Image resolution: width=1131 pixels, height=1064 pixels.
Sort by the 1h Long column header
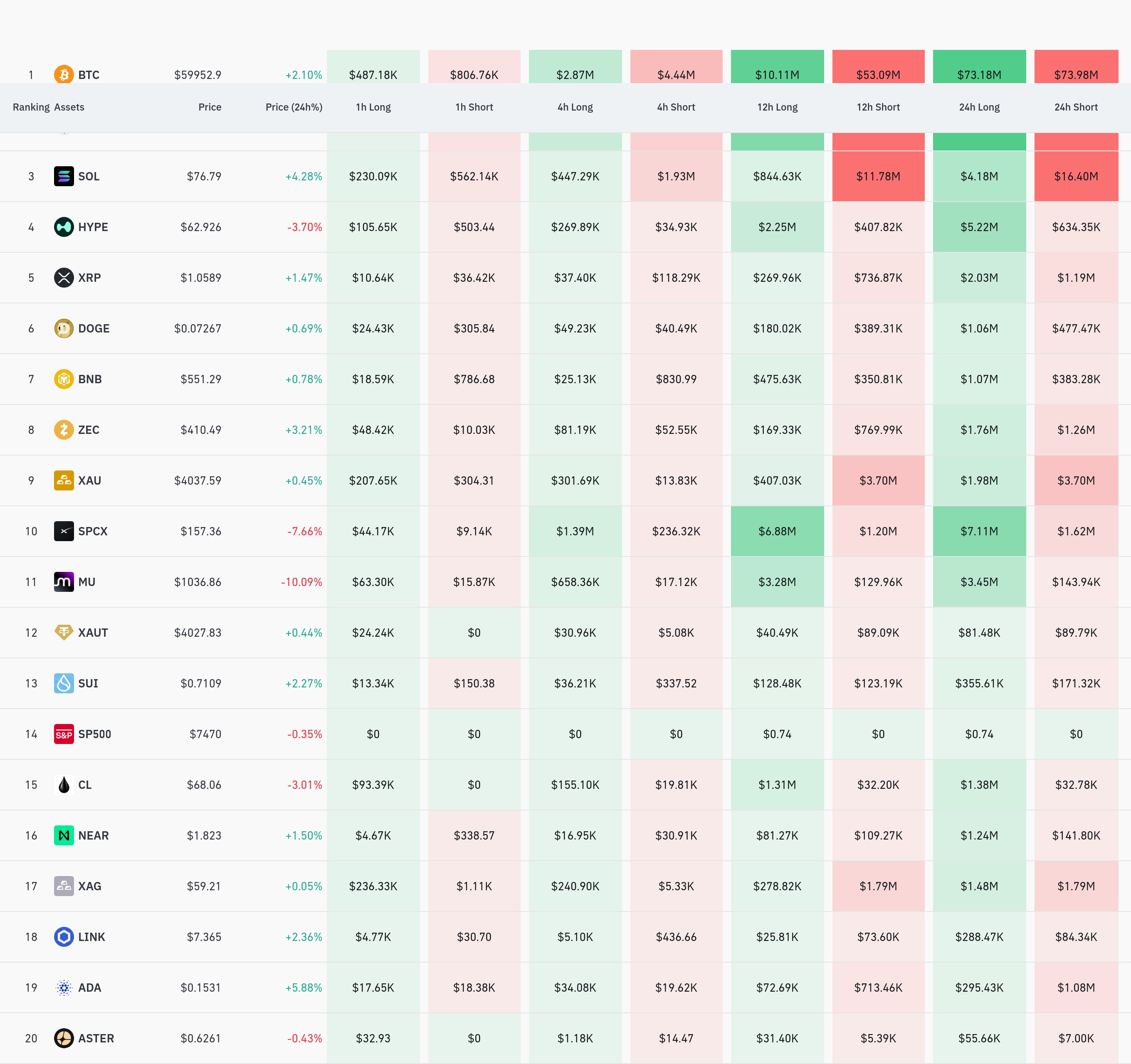pos(373,107)
